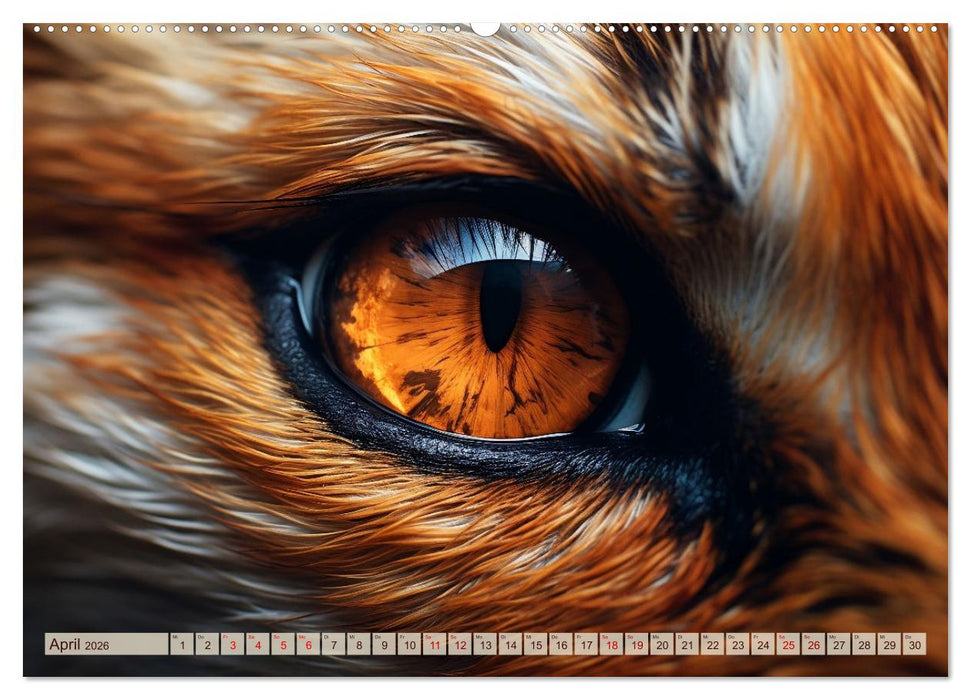
Task: Select Saturday the 4th on the date bar
Action: pos(257,648)
